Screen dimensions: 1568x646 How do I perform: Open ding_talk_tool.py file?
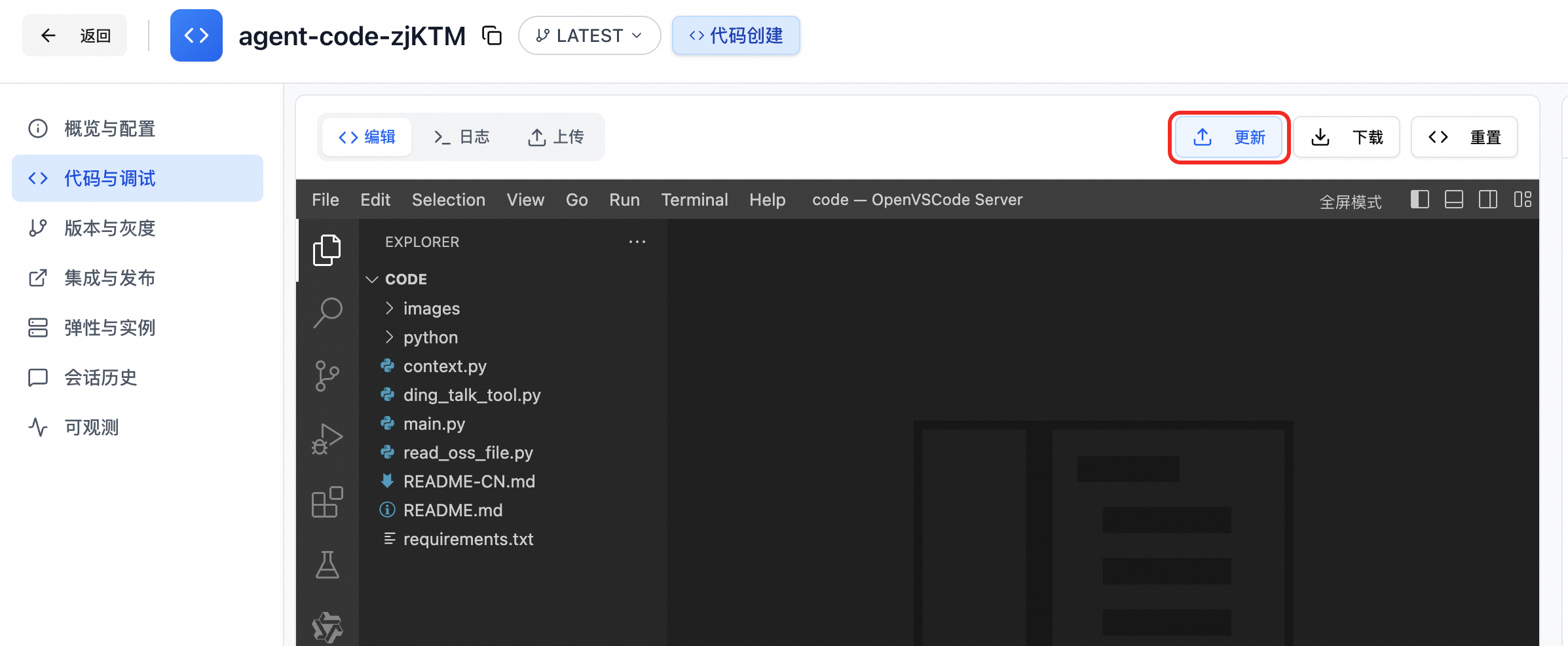[513, 394]
